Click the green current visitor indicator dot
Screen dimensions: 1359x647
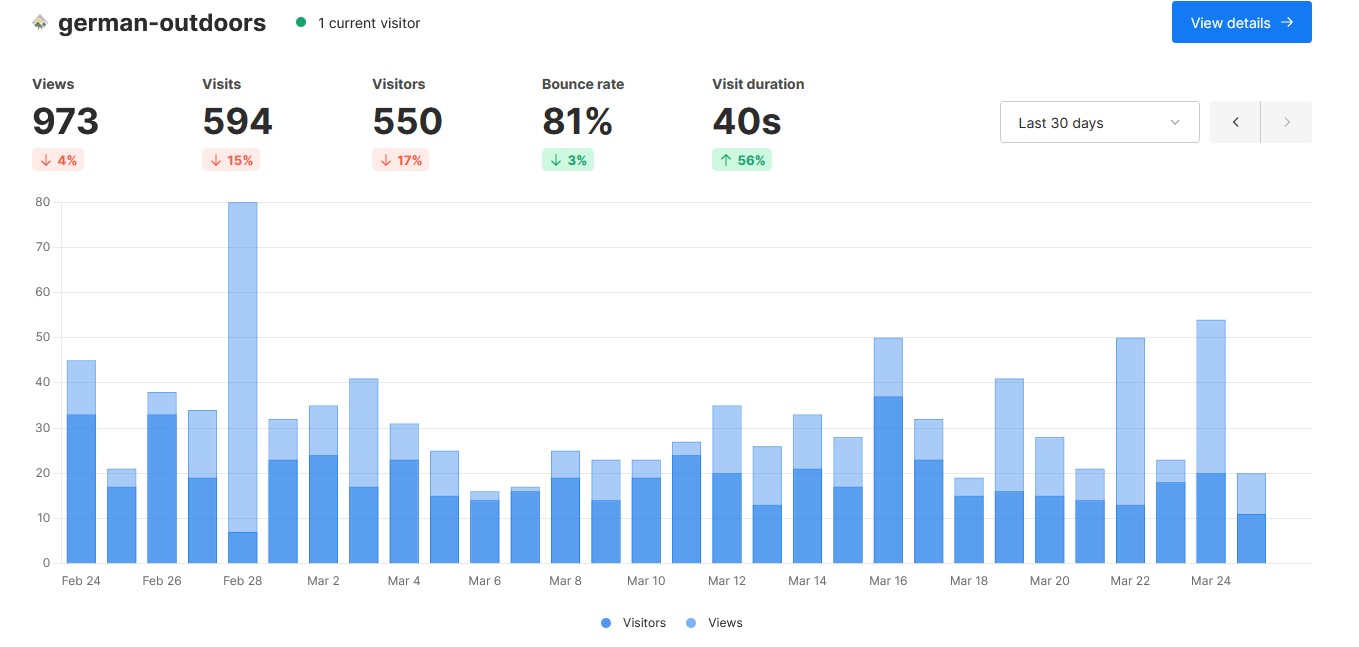pos(301,22)
